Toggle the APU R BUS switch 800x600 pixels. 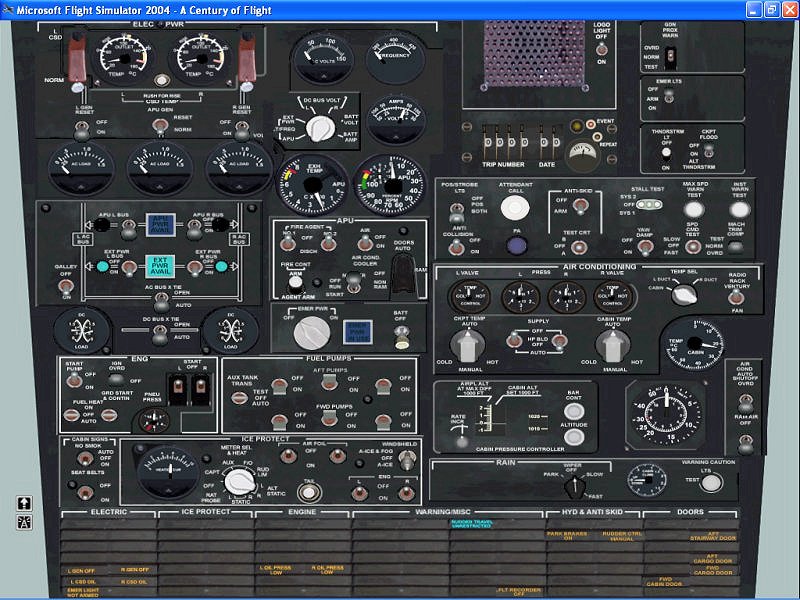coord(194,229)
